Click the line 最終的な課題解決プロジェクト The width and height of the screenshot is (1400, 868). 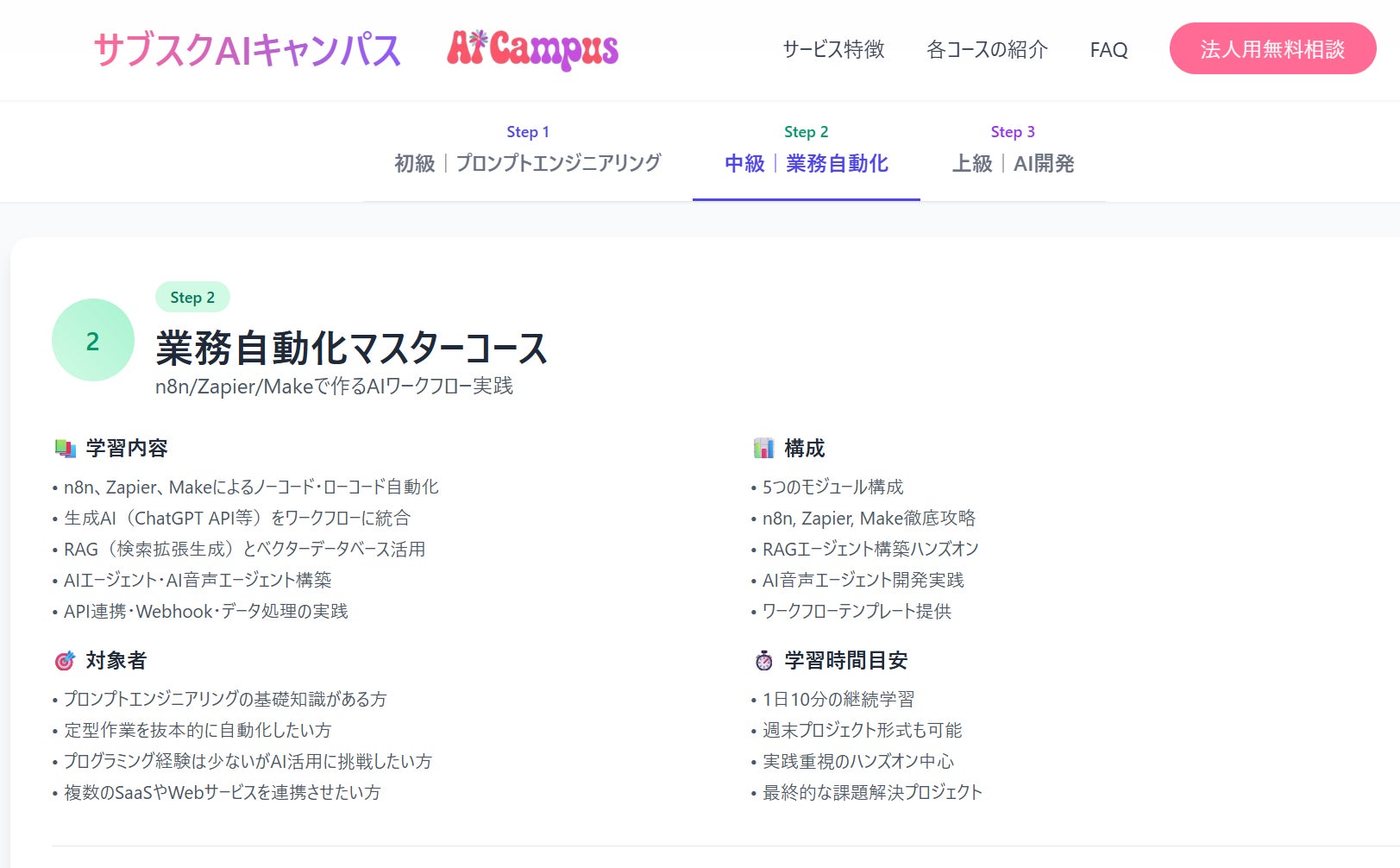point(872,793)
